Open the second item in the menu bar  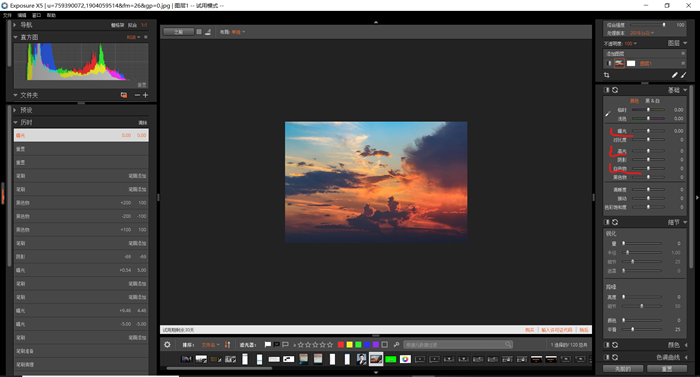coord(21,15)
